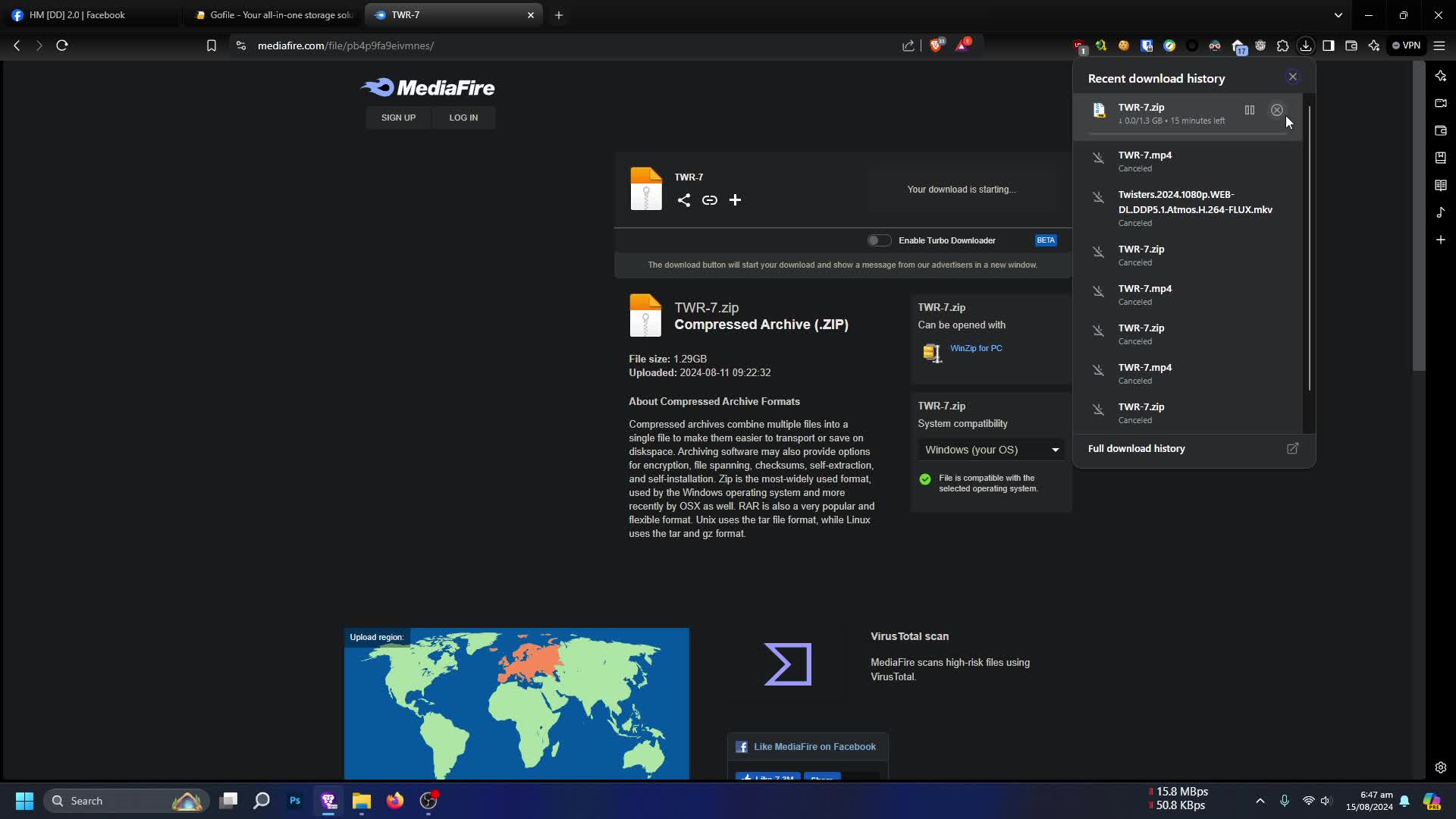Open sidebar settings gear icon
The image size is (1456, 819).
(1441, 767)
